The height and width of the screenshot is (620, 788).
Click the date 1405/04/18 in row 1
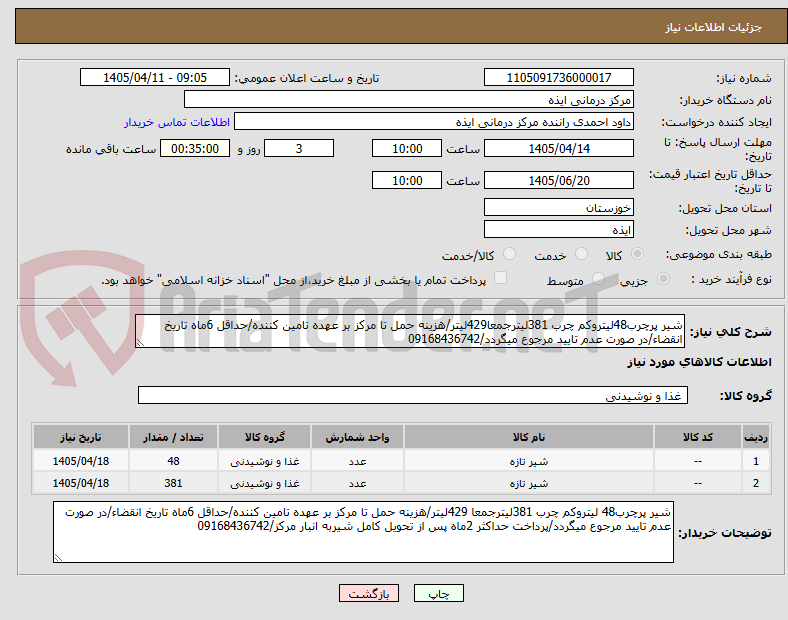[x=81, y=461]
